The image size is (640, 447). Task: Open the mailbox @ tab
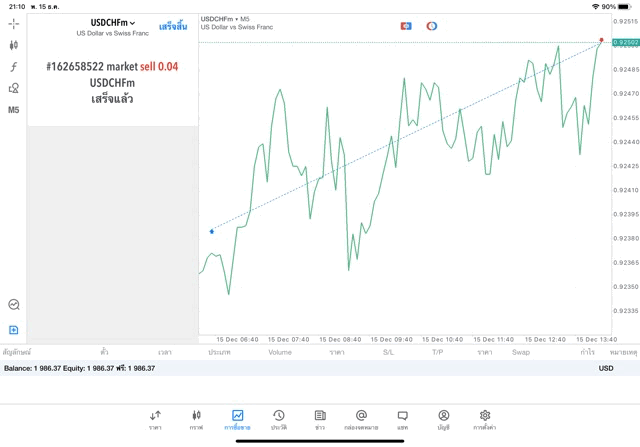(361, 419)
